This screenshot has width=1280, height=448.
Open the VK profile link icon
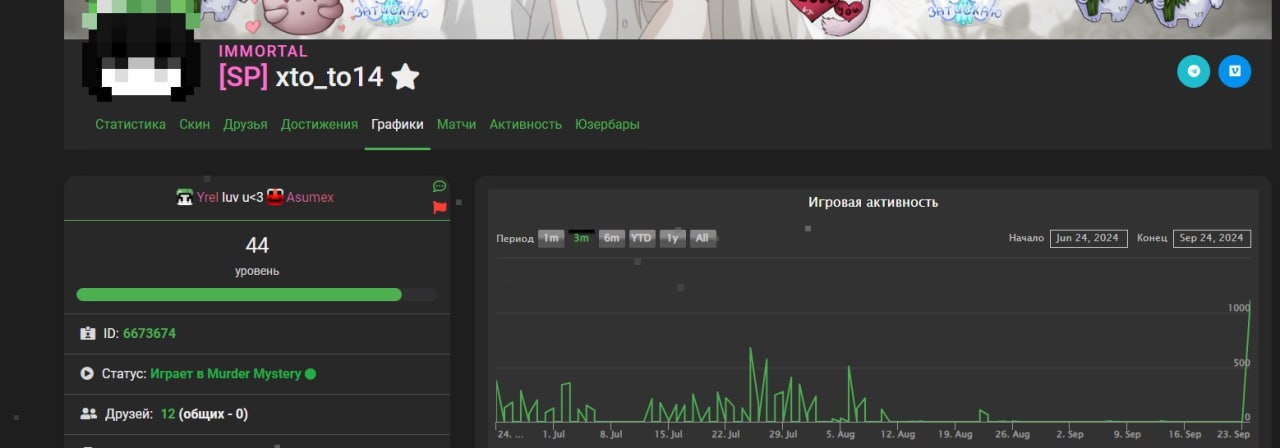point(1234,71)
